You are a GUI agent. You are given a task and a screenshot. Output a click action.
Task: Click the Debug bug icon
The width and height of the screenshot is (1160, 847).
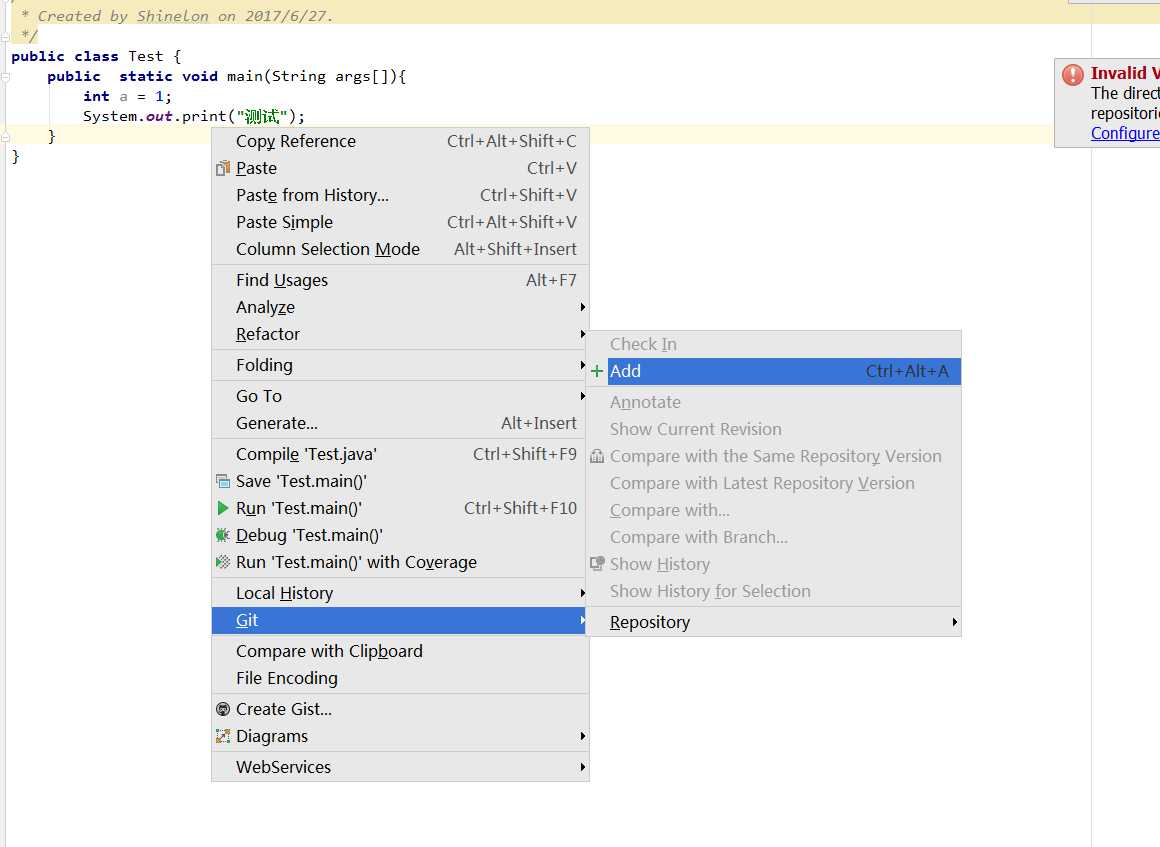point(223,535)
